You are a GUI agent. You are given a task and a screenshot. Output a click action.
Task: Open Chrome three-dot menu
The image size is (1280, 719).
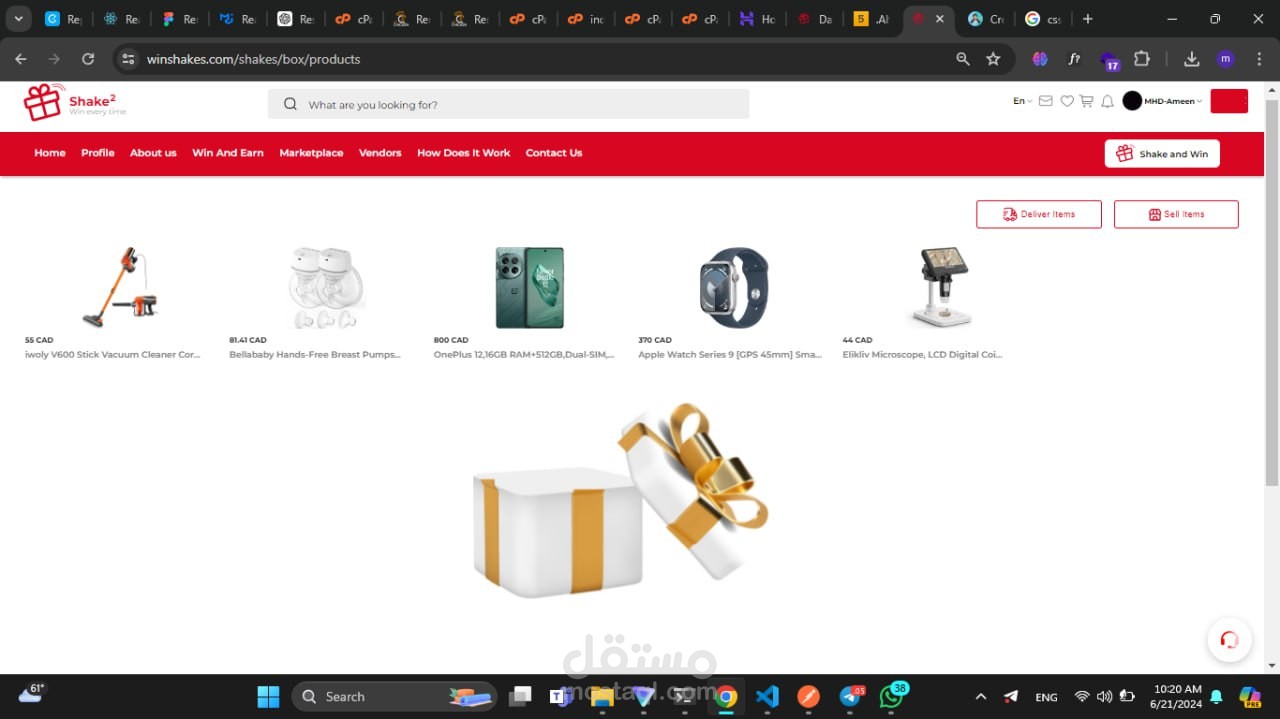pos(1258,59)
